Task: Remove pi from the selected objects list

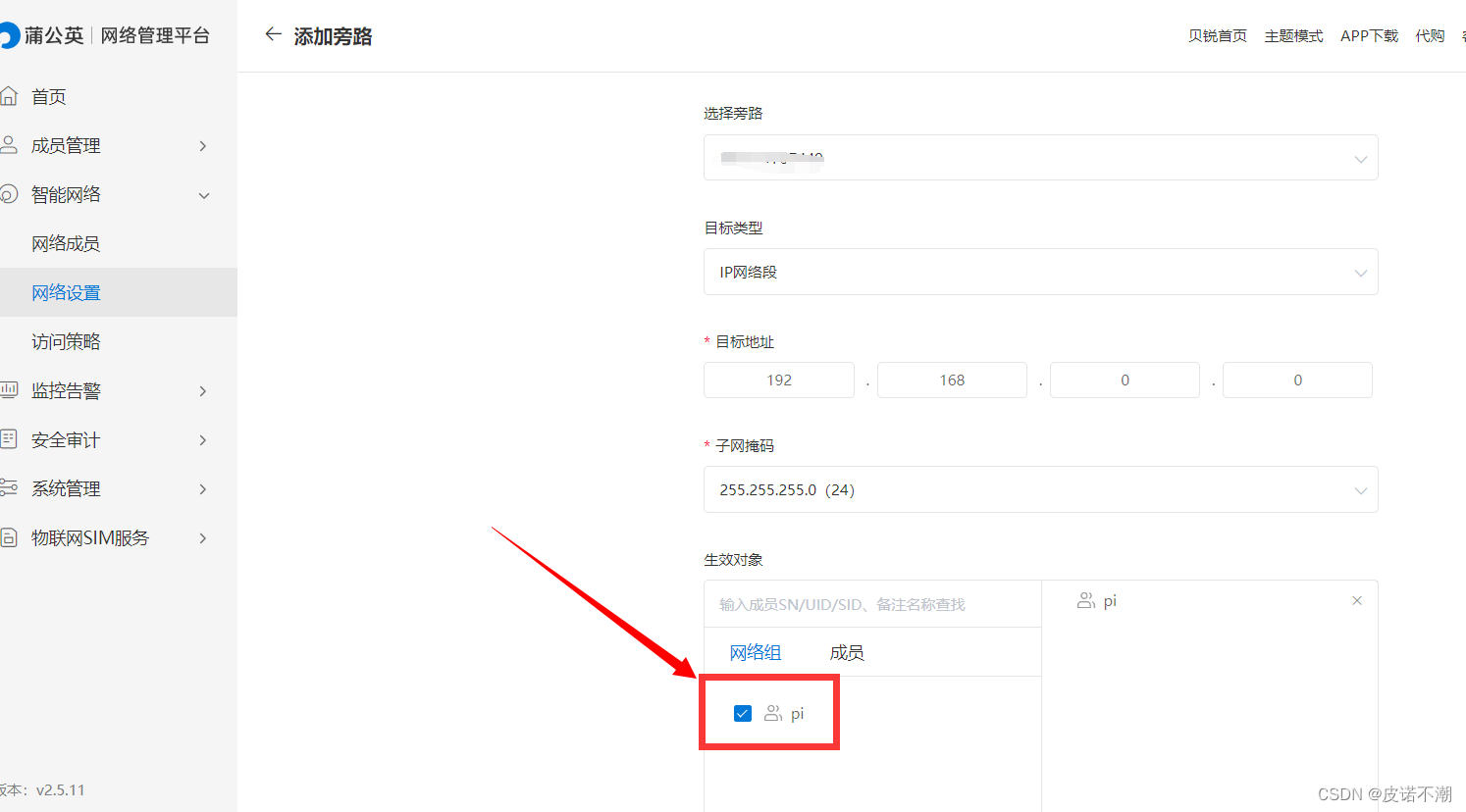Action: [x=1357, y=600]
